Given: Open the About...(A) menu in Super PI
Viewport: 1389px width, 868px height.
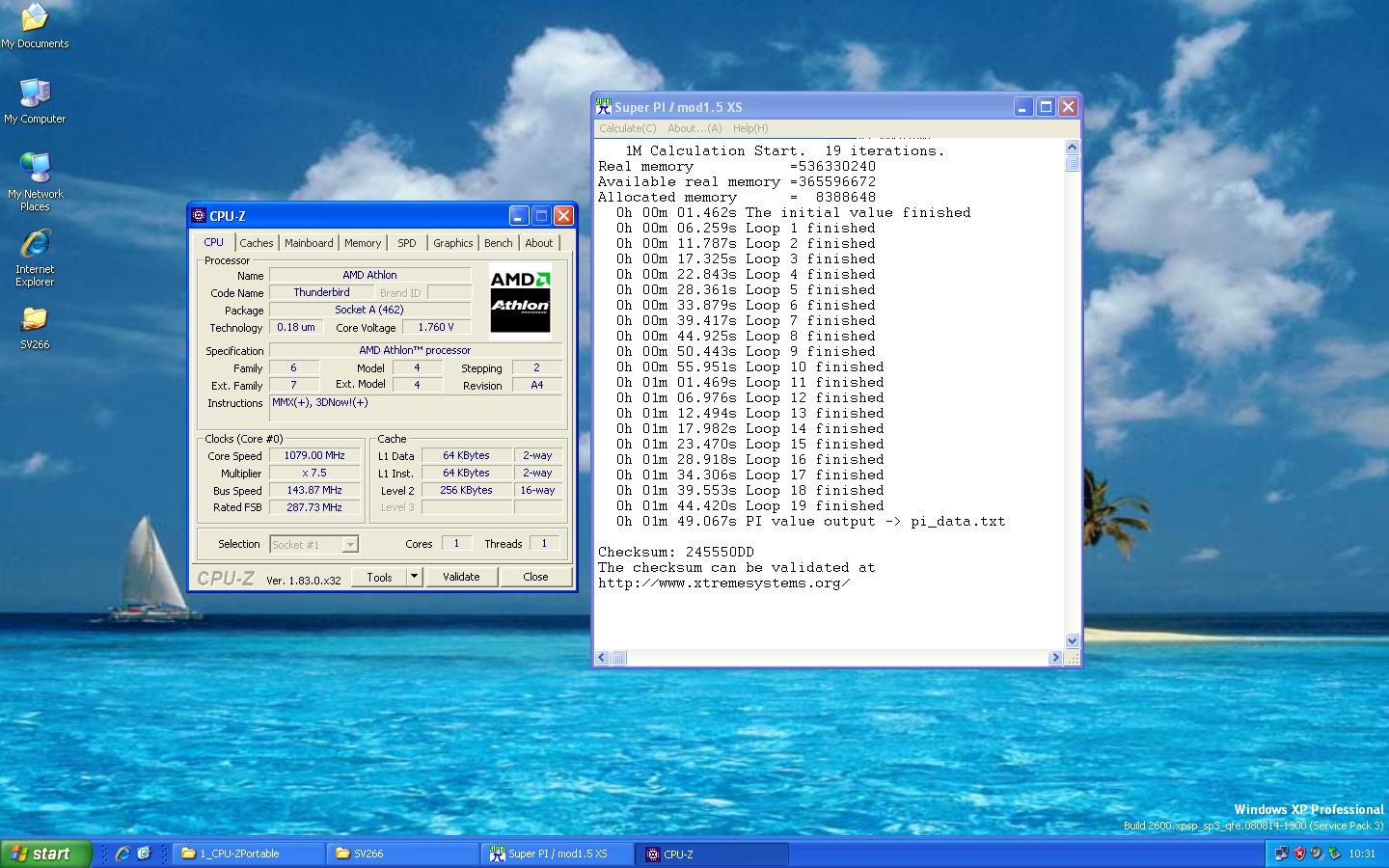Looking at the screenshot, I should (x=694, y=128).
